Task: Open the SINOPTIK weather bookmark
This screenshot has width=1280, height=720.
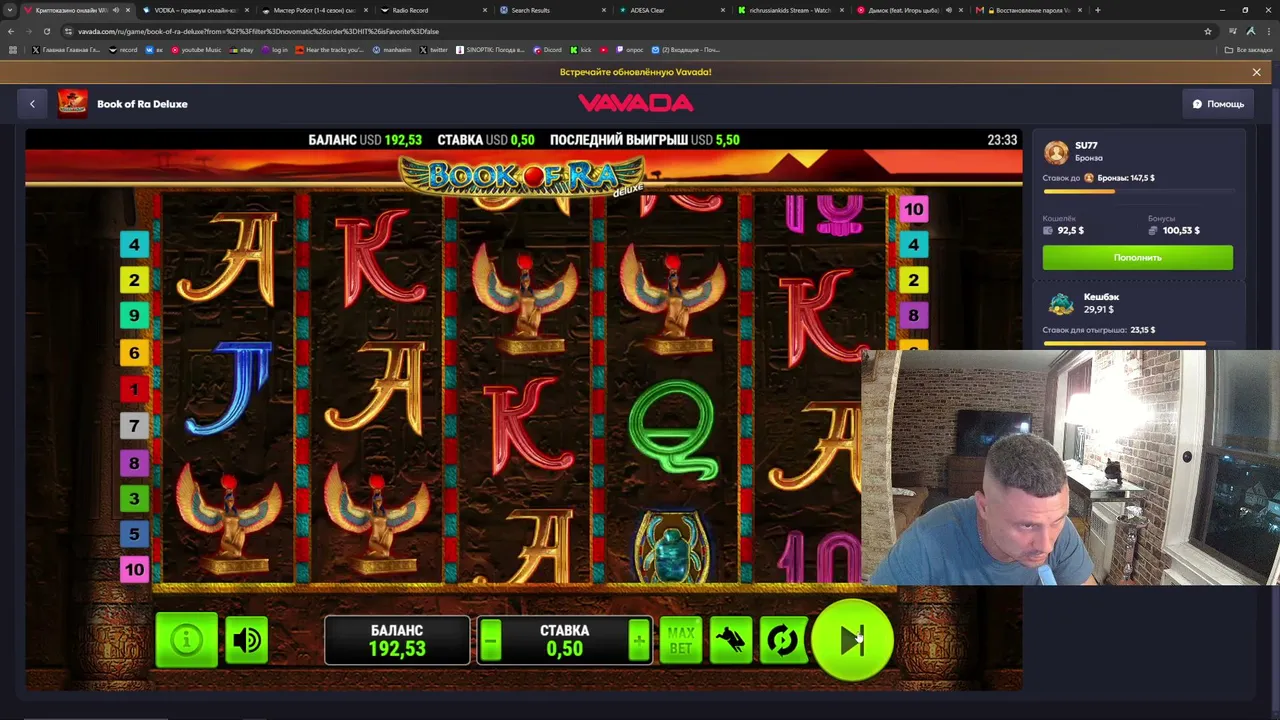Action: (x=490, y=49)
